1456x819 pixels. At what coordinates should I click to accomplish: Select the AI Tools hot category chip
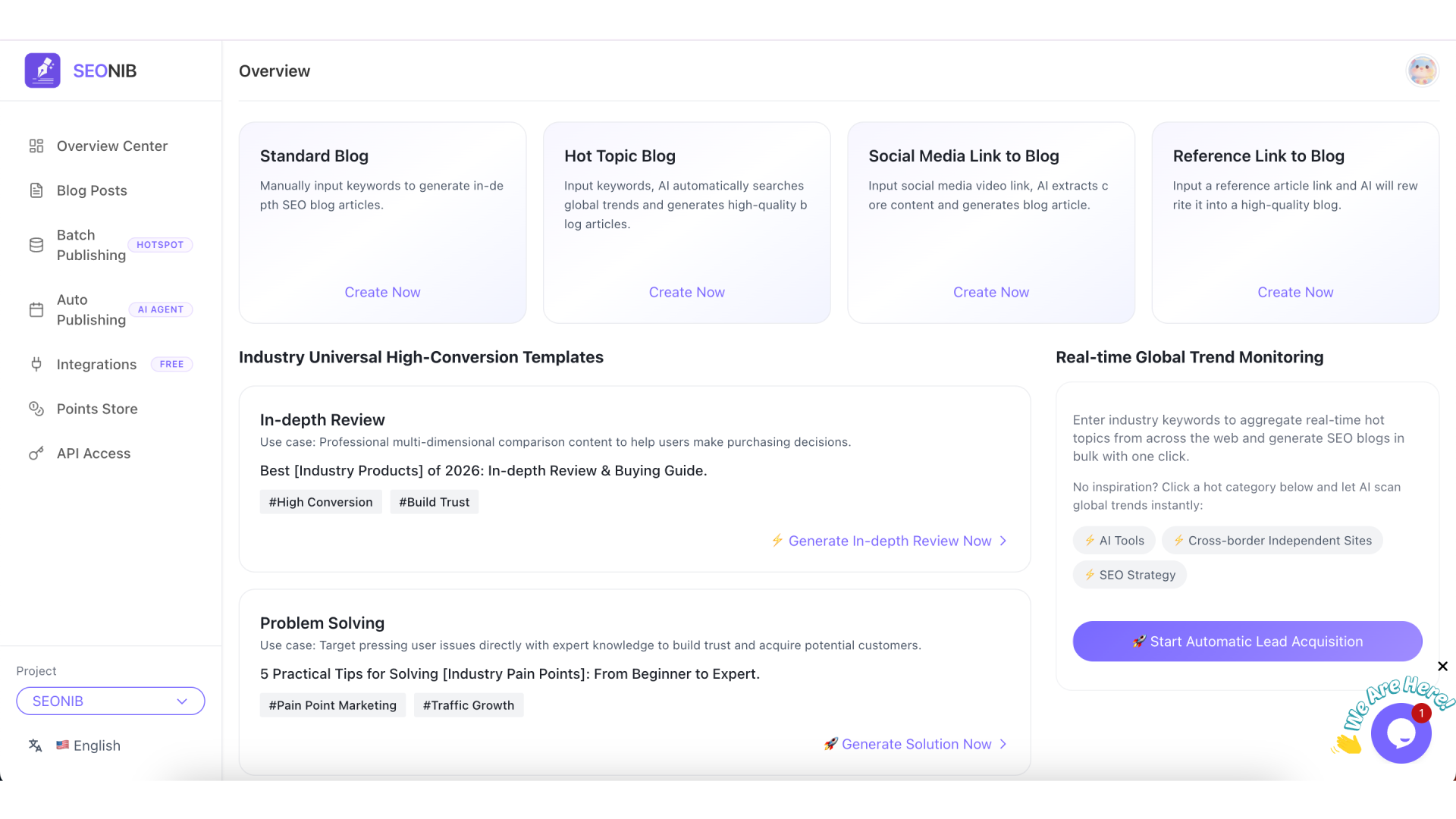click(x=1114, y=541)
